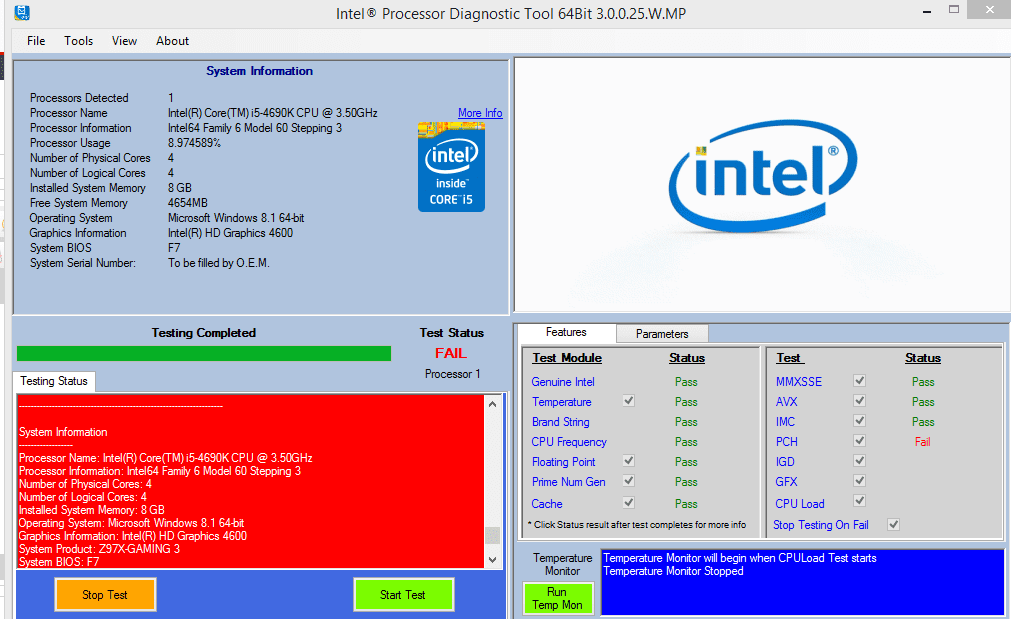The width and height of the screenshot is (1011, 619).
Task: Click the Processor 1 label
Action: click(452, 373)
